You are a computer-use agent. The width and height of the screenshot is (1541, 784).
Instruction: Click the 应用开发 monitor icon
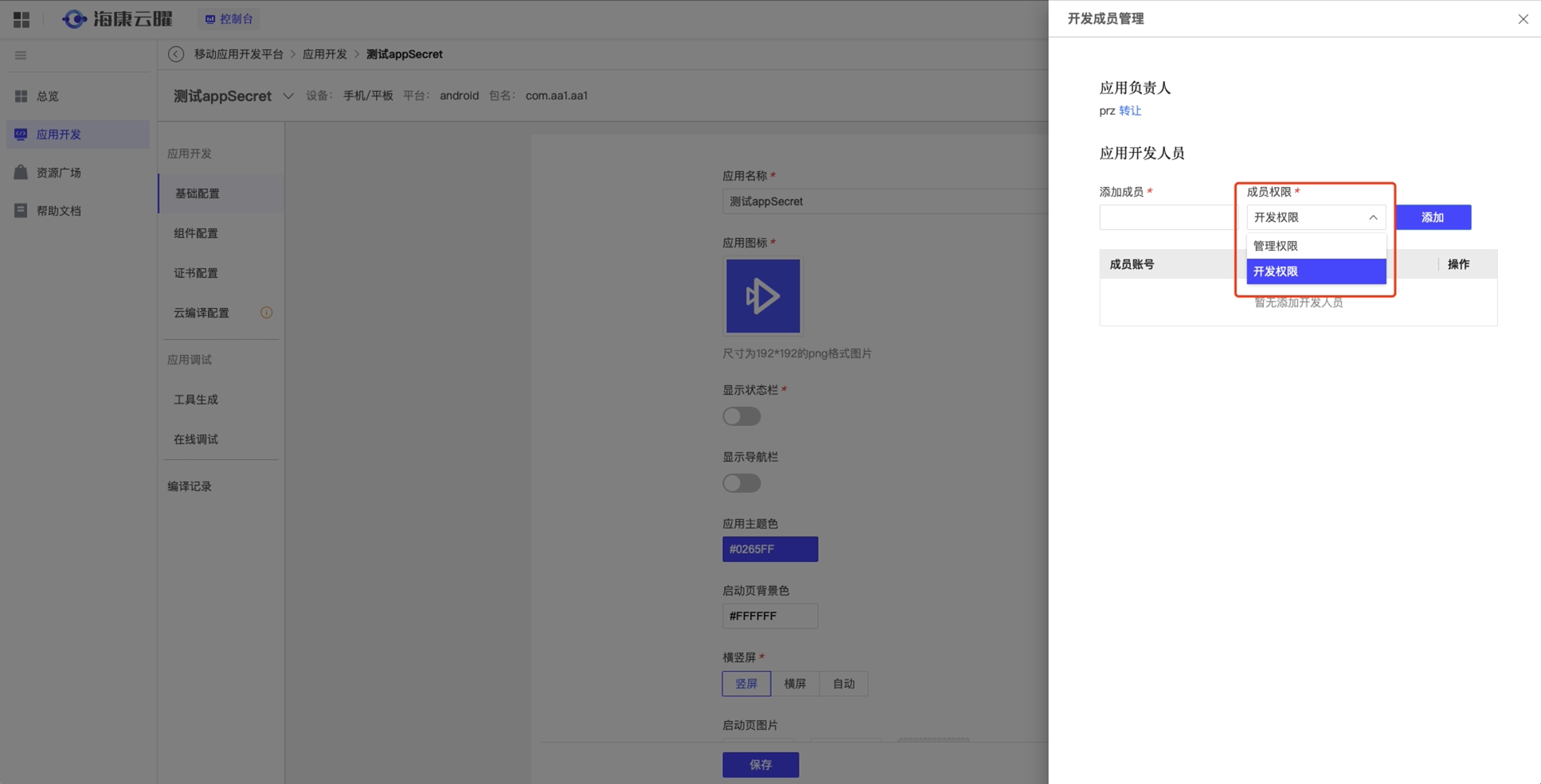[x=21, y=135]
